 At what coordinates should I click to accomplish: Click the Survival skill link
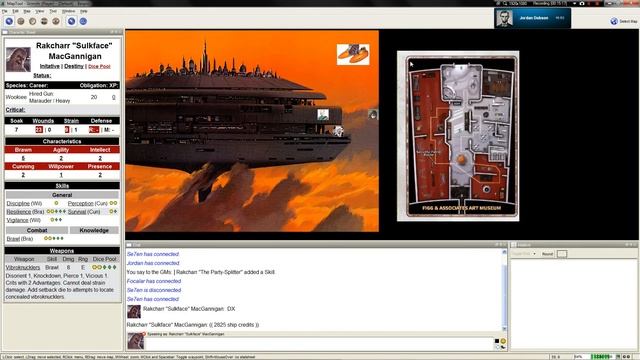(77, 212)
